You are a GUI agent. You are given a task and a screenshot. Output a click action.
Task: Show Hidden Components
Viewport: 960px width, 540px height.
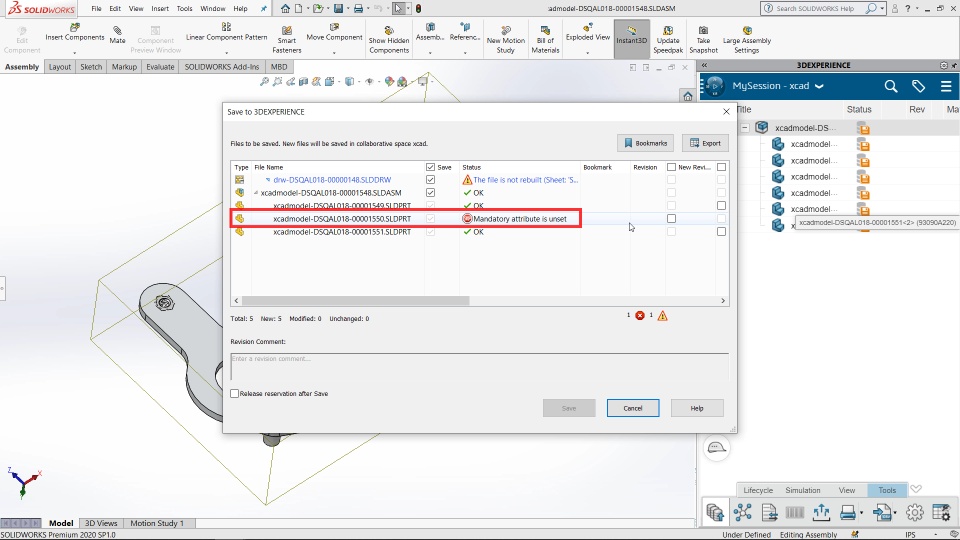[389, 40]
